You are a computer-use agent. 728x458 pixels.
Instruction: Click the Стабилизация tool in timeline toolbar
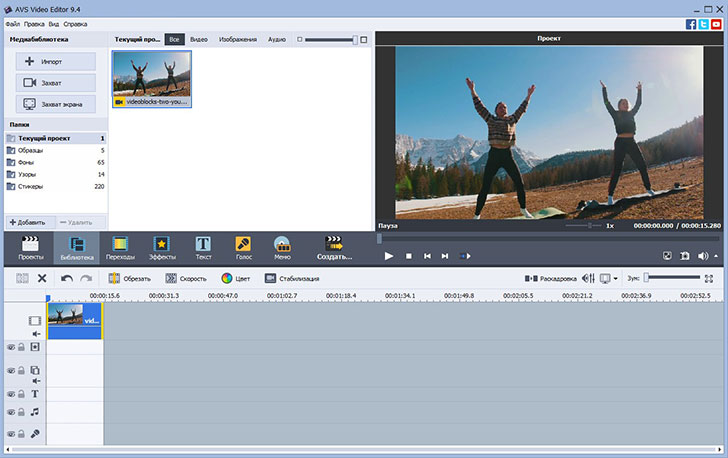click(292, 278)
